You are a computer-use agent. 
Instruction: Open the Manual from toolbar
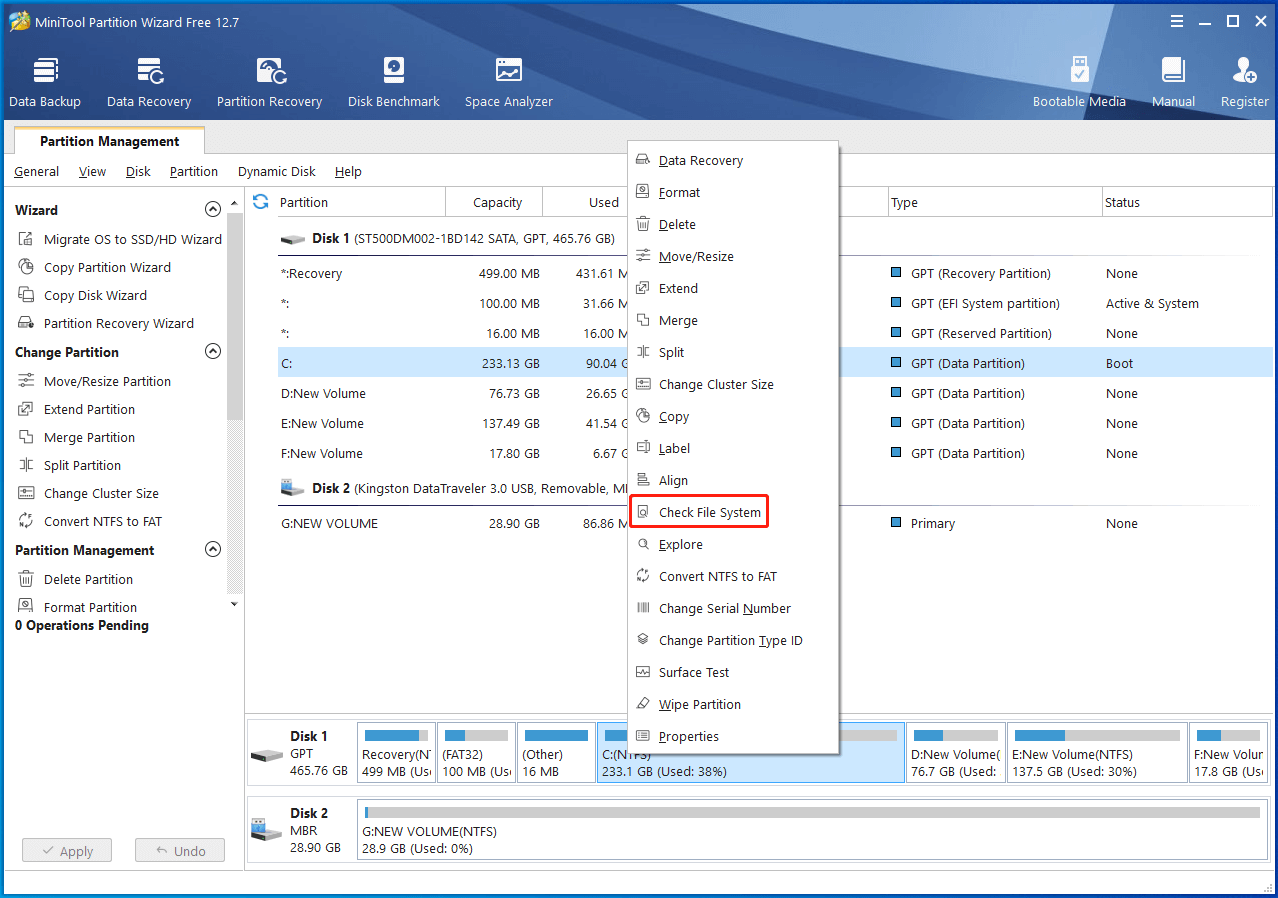tap(1173, 82)
